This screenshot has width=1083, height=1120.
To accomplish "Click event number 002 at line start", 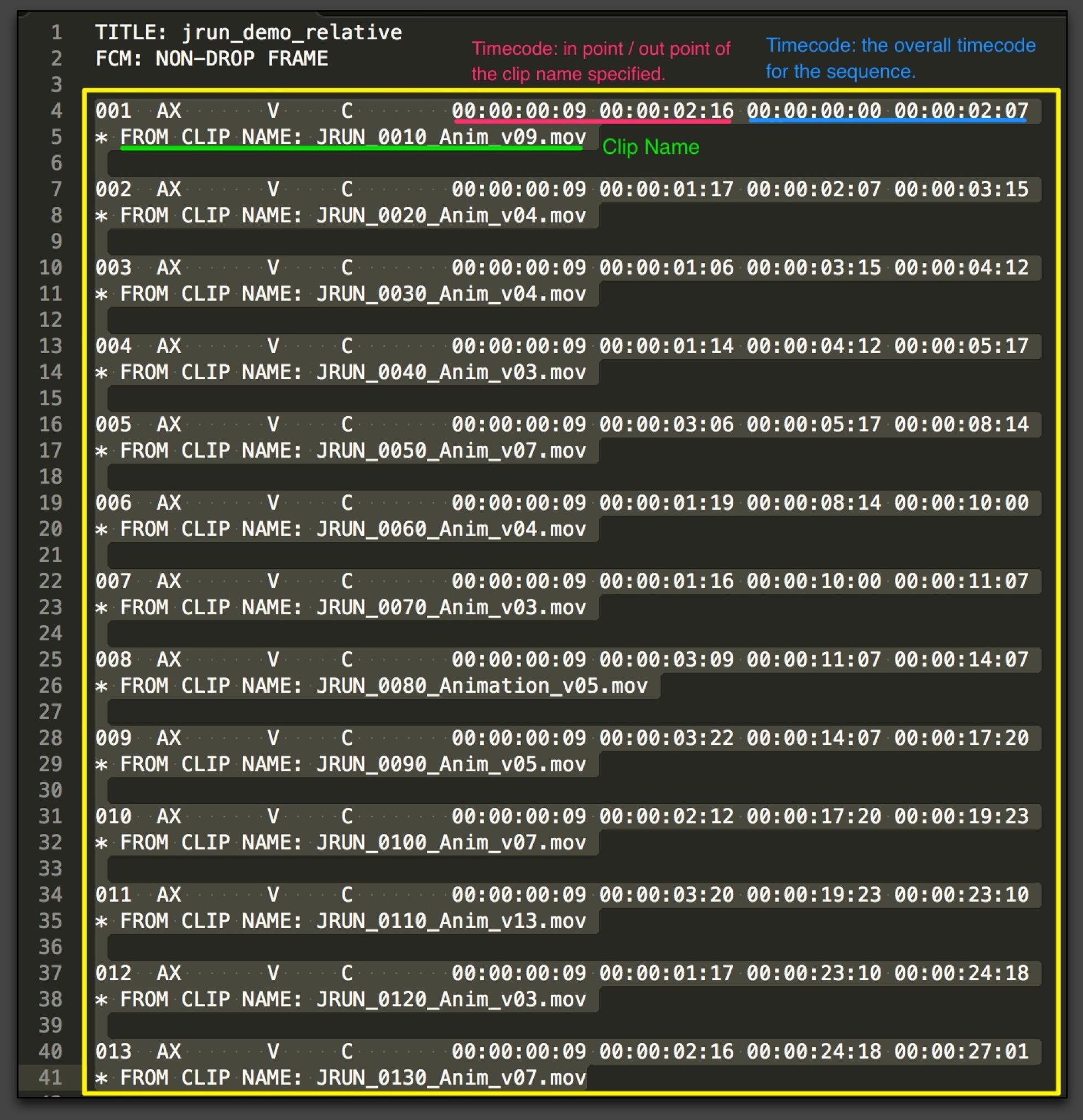I will click(x=113, y=189).
